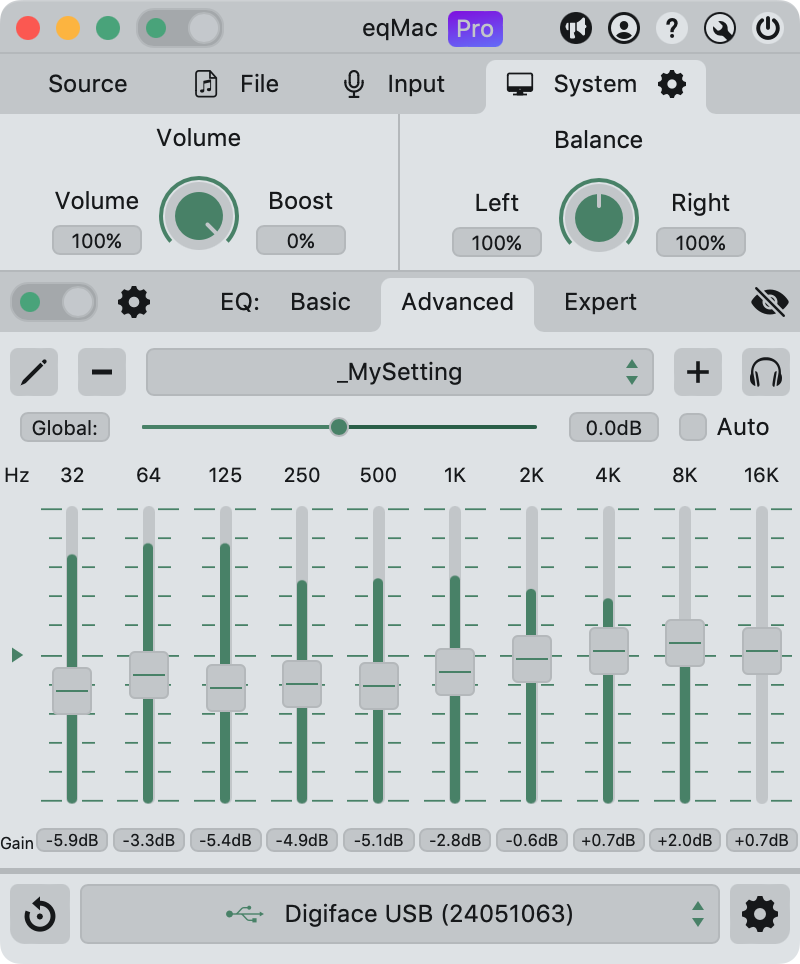
Task: Click the Global gain slider handle
Action: [x=339, y=427]
